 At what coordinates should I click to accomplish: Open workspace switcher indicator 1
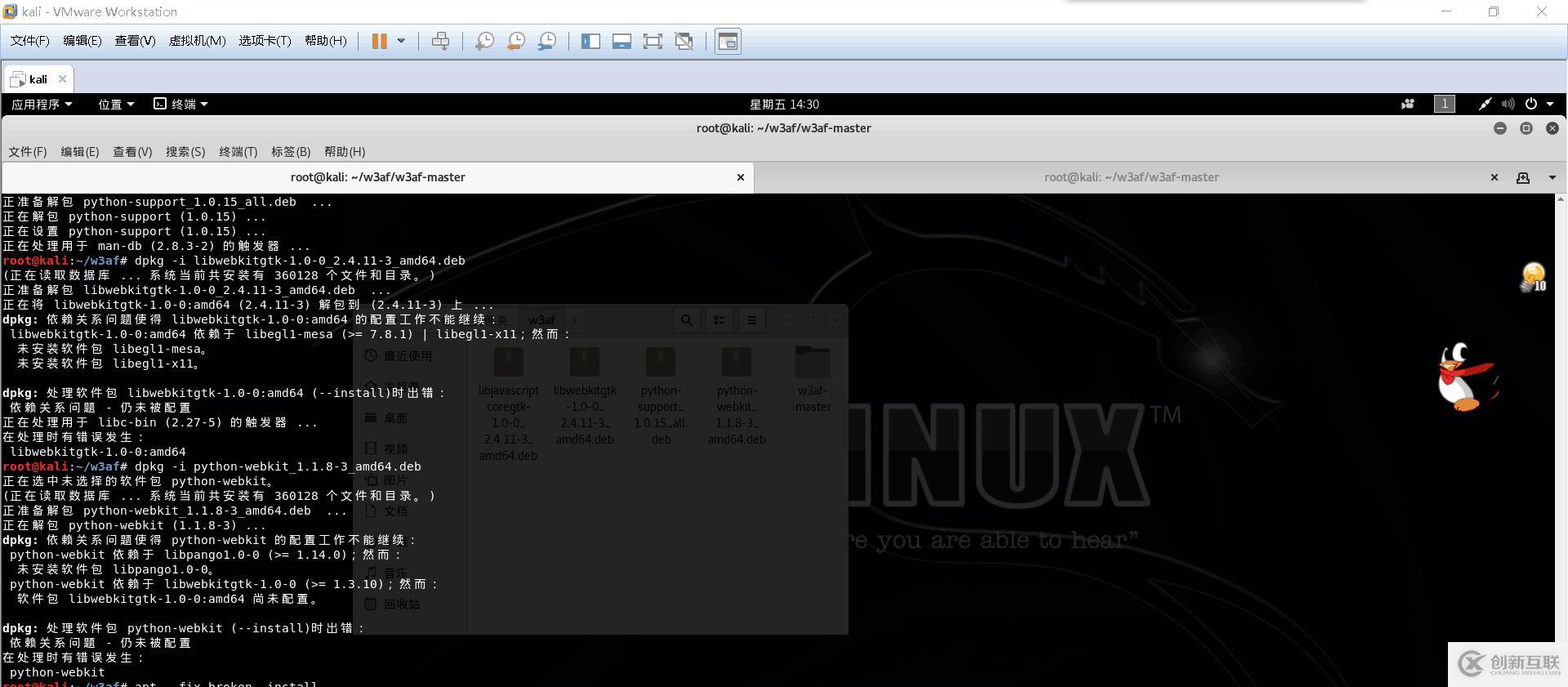click(1445, 104)
